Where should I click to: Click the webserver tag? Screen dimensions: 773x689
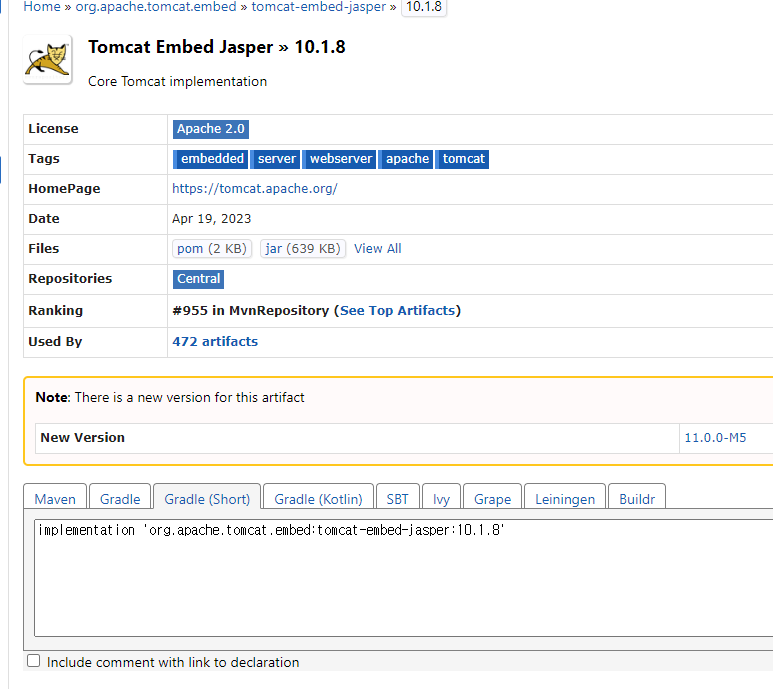(339, 159)
